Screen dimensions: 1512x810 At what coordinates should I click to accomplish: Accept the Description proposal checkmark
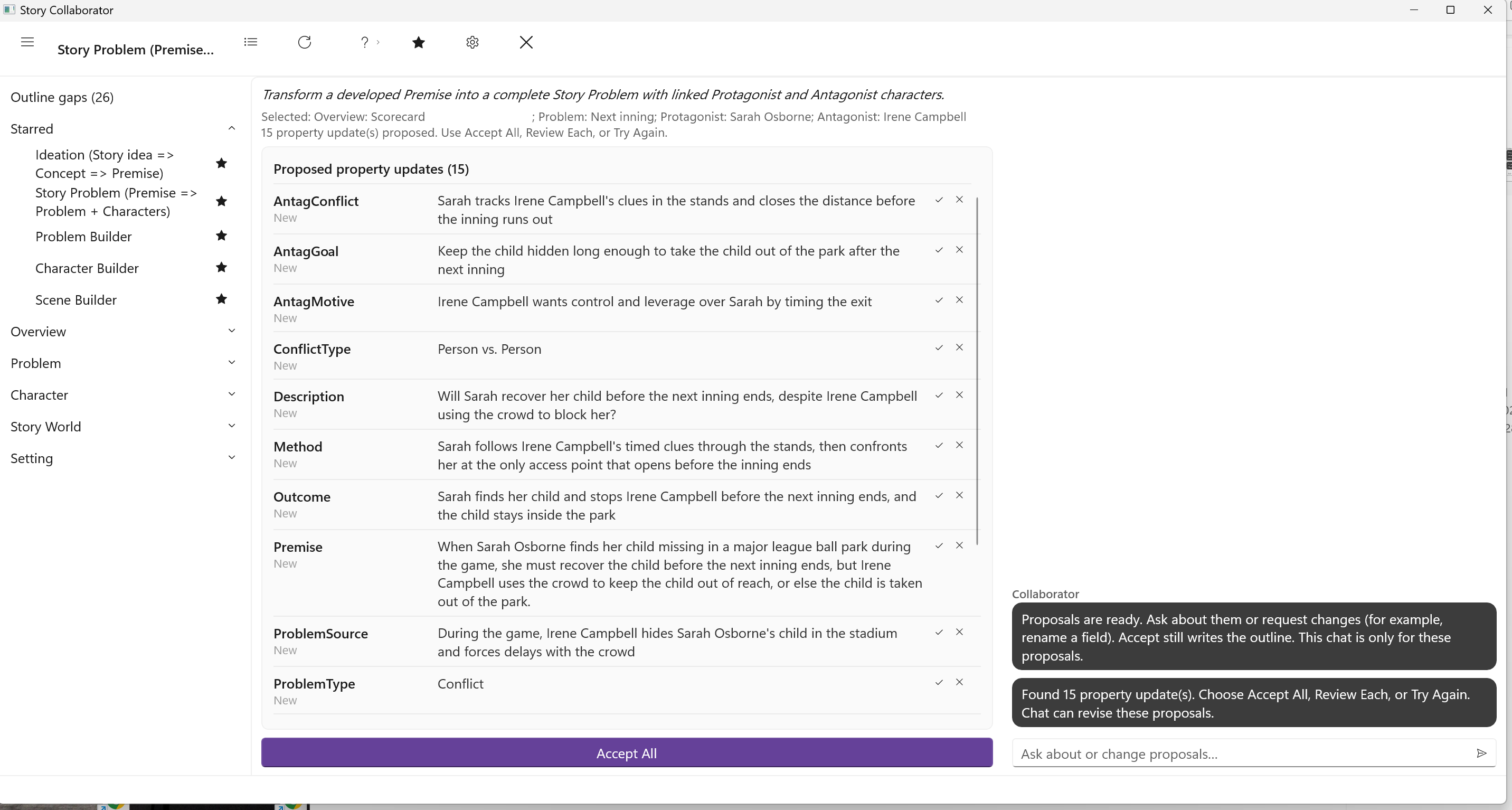tap(939, 395)
